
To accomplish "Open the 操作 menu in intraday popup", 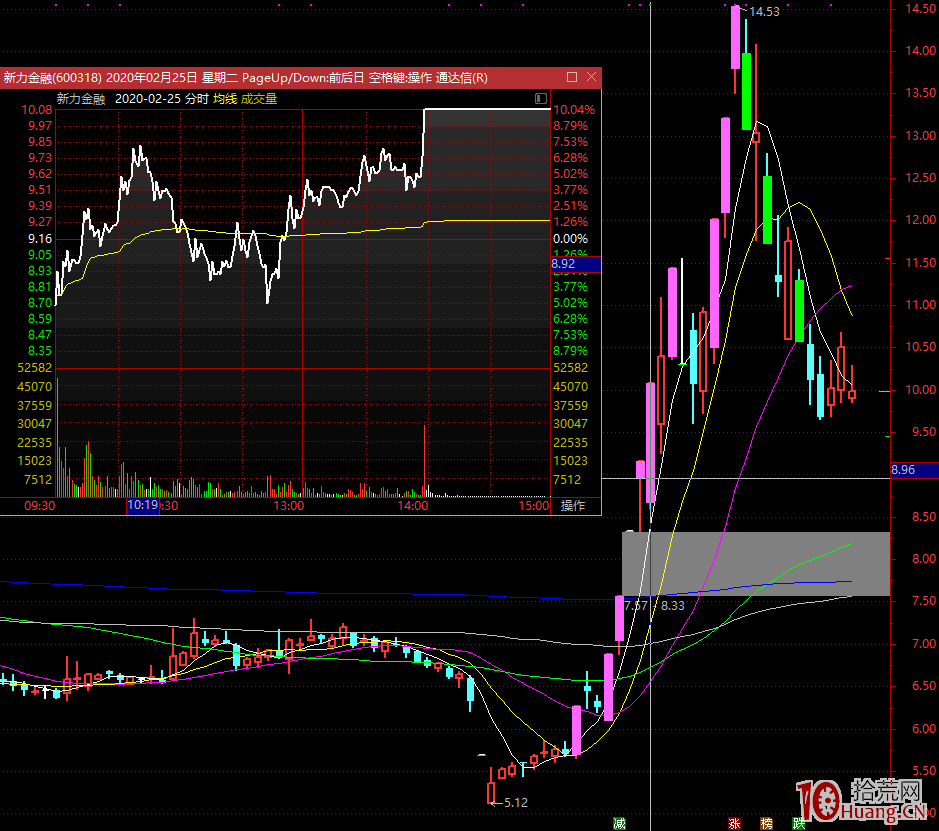I will pos(573,506).
